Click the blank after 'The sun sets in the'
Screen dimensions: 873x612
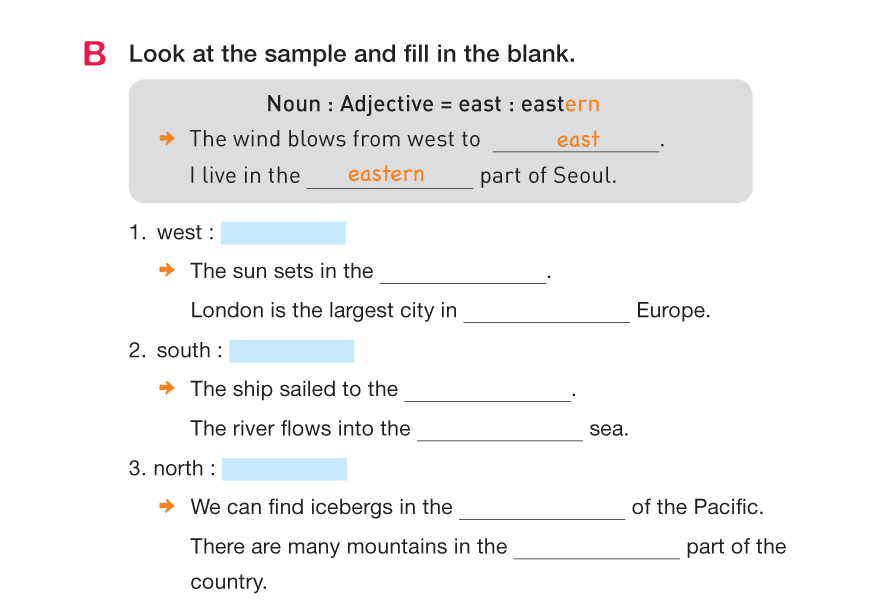pos(463,273)
